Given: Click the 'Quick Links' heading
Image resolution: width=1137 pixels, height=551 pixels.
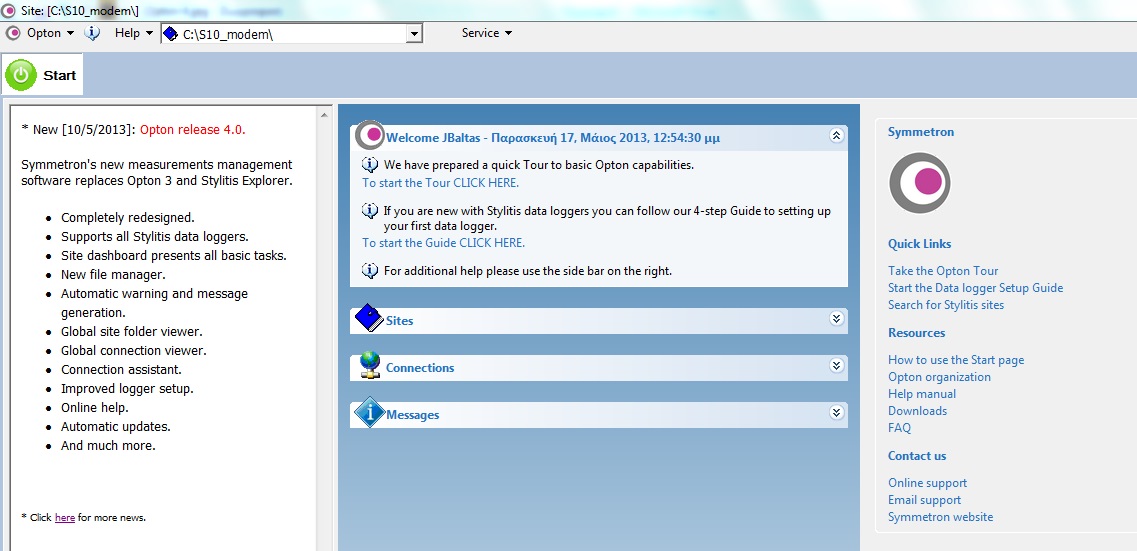Looking at the screenshot, I should (919, 244).
